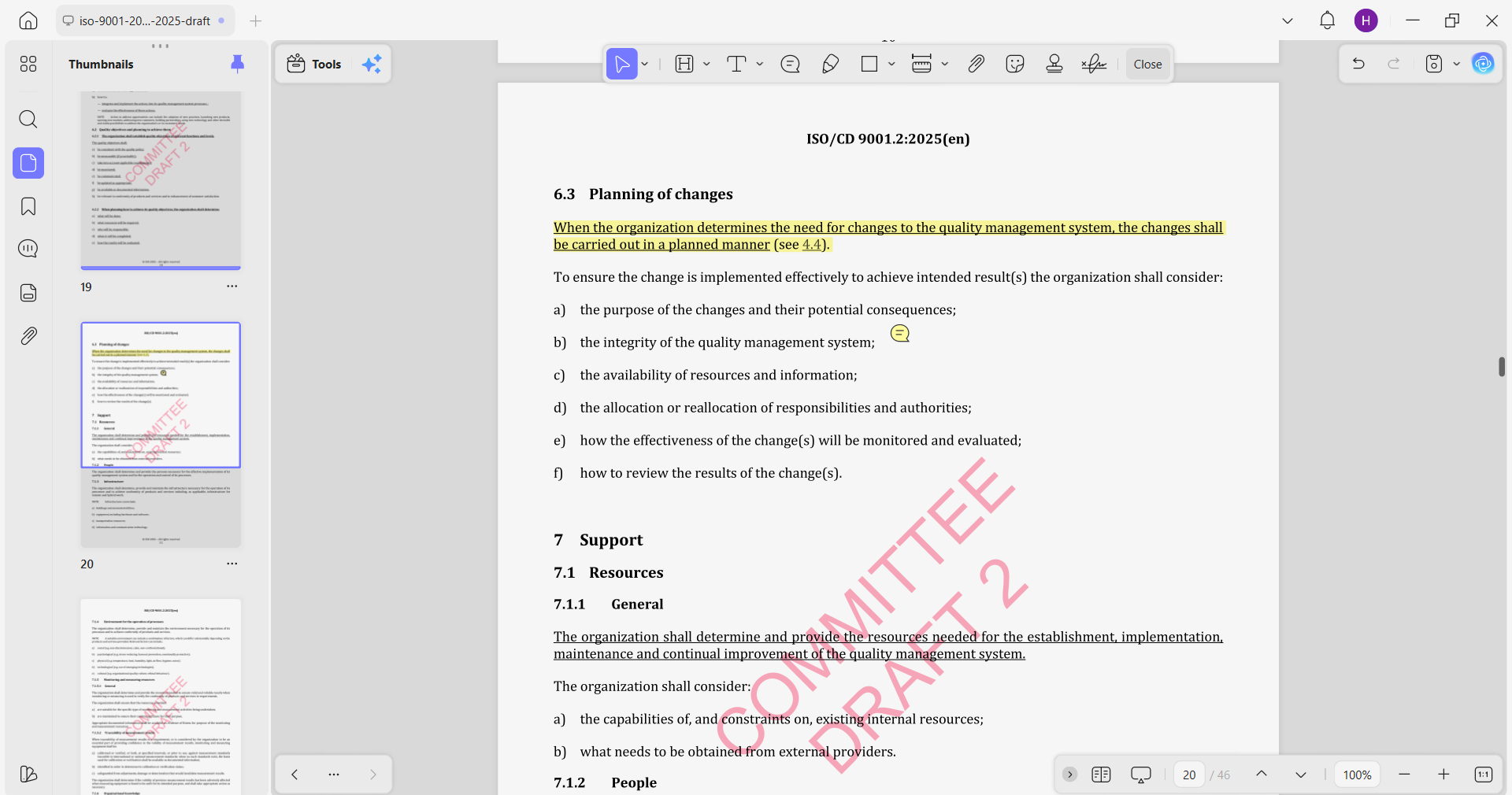This screenshot has width=1512, height=795.
Task: Go to previous view with left arrow
Action: click(x=295, y=775)
